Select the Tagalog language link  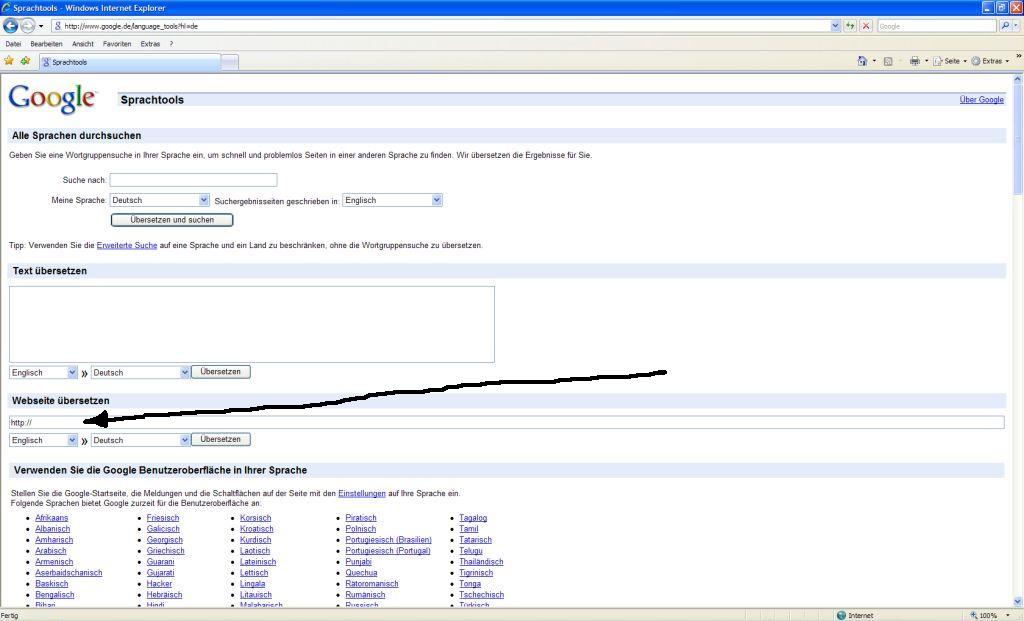pos(473,518)
